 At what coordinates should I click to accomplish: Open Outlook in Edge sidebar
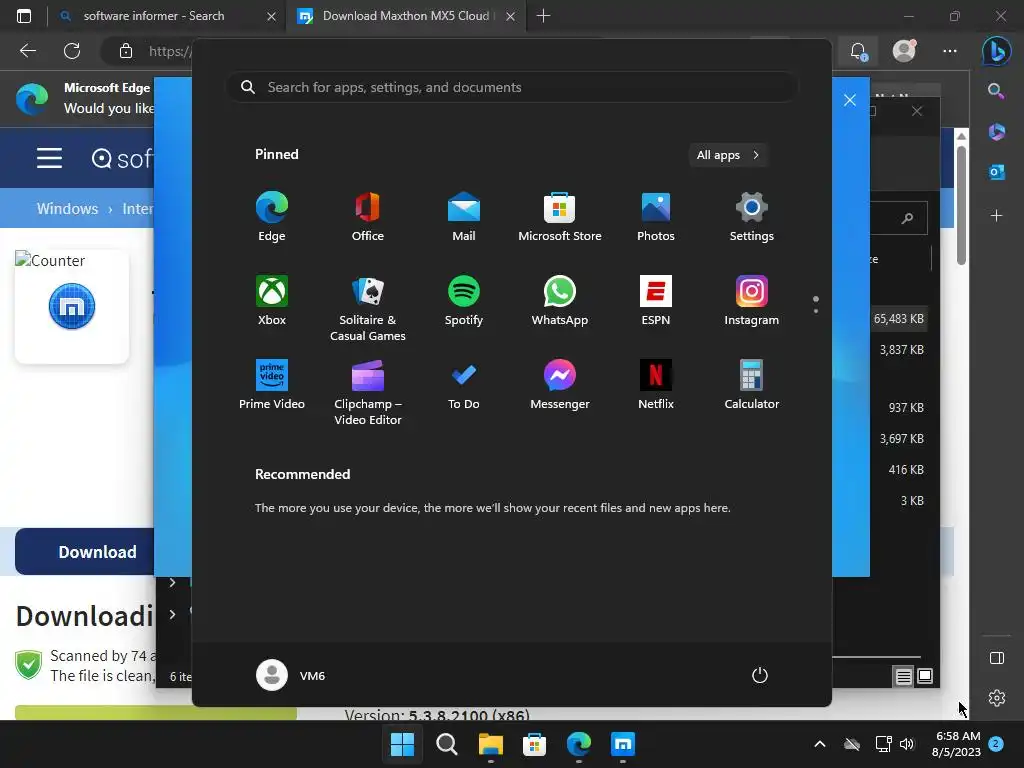coord(997,172)
